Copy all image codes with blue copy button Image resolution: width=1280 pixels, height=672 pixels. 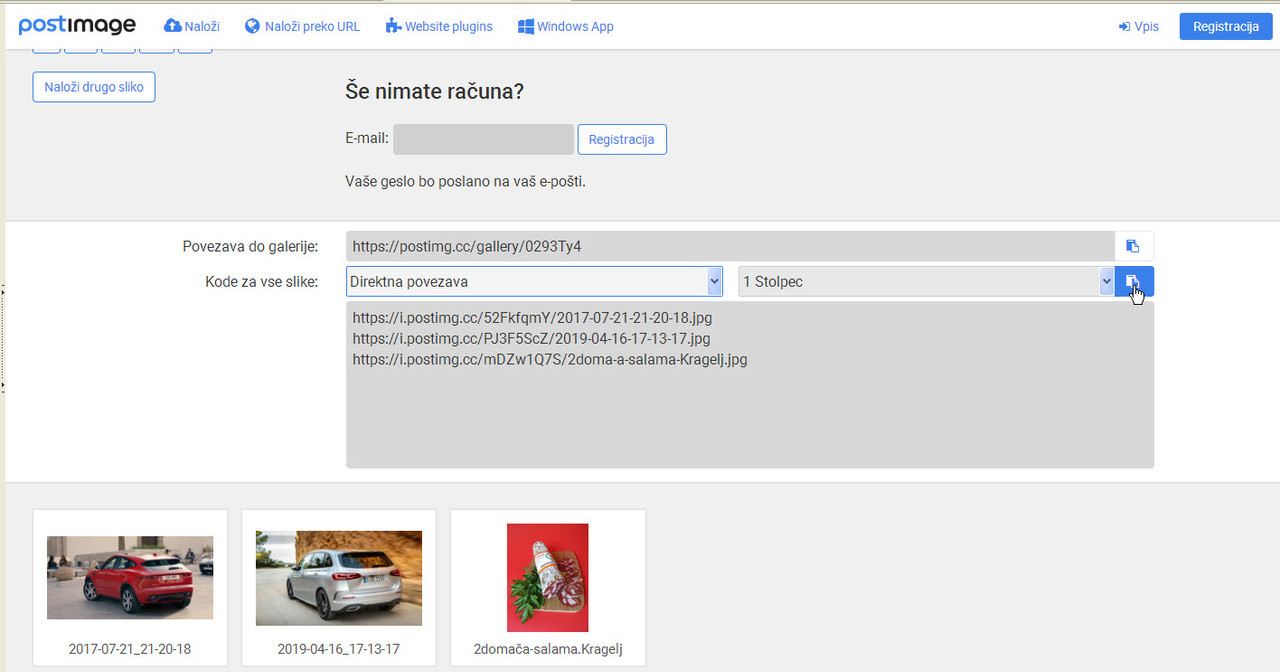(1134, 282)
